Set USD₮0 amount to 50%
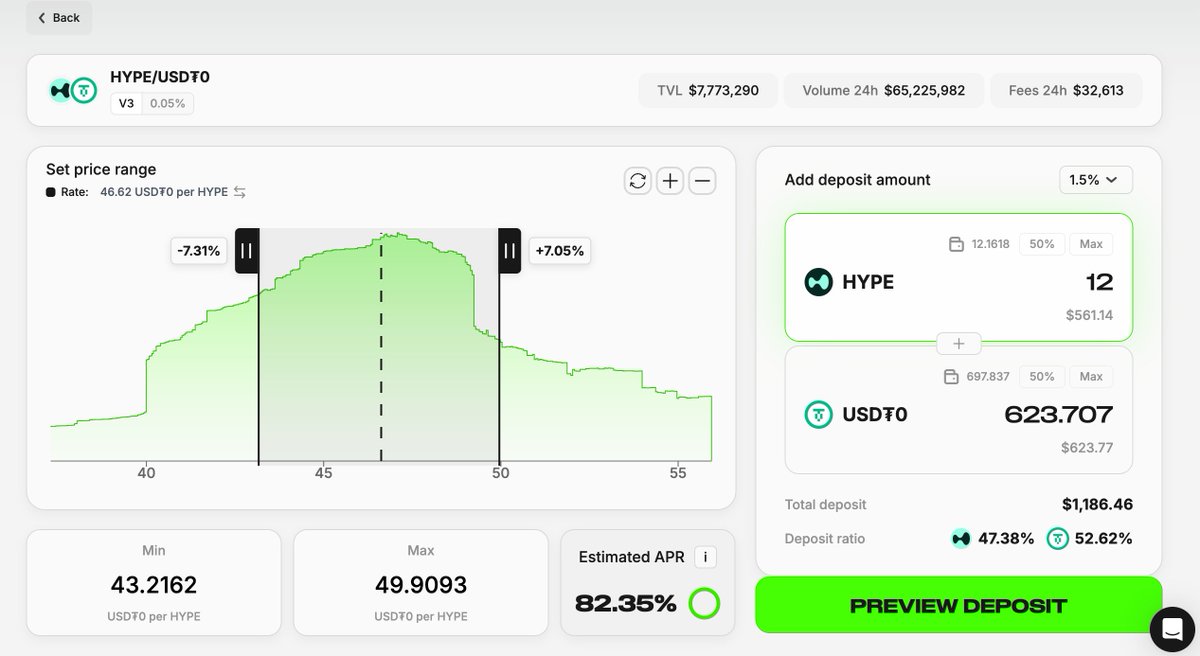This screenshot has height=656, width=1200. click(1042, 377)
